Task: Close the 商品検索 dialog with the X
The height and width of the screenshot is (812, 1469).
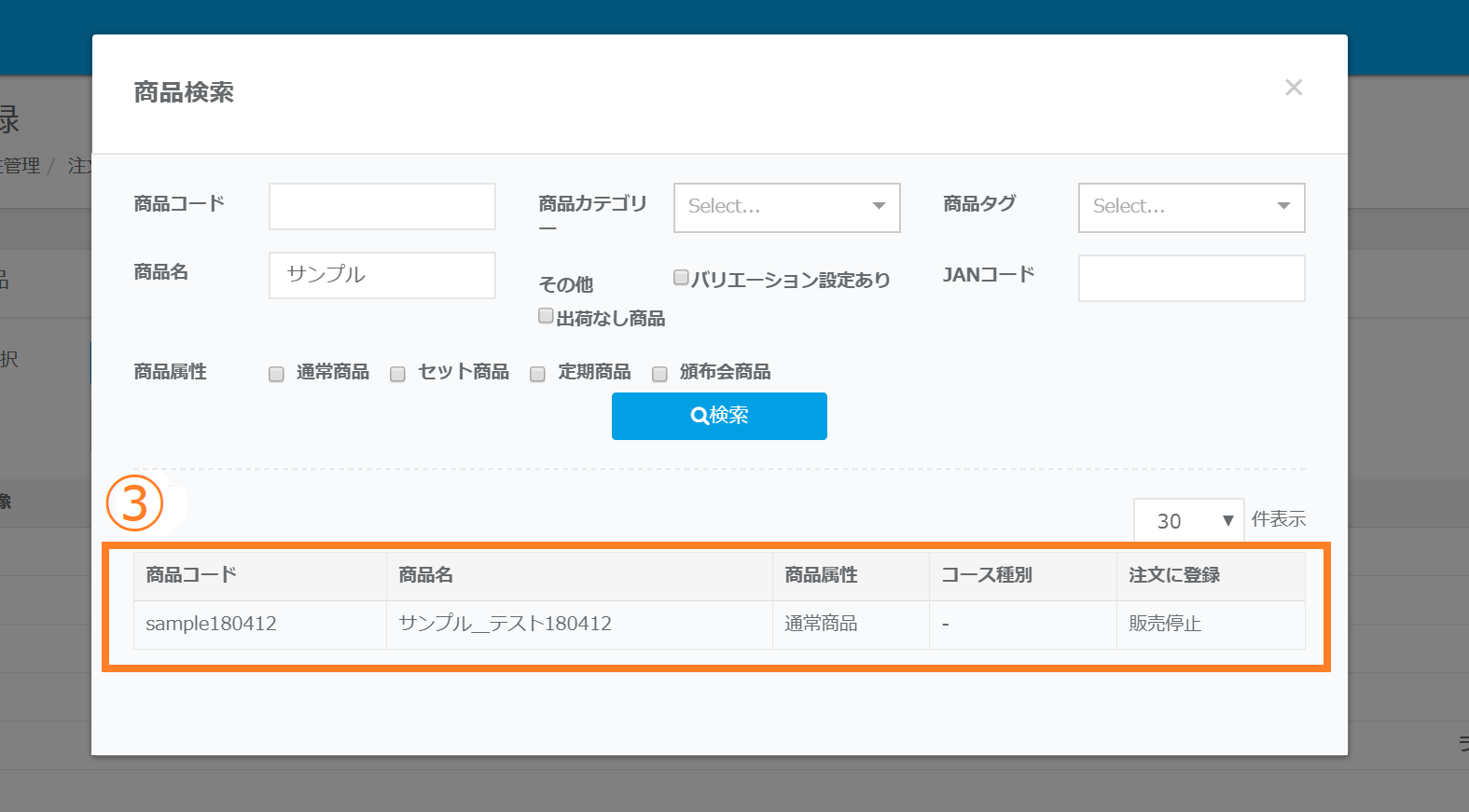Action: tap(1293, 88)
